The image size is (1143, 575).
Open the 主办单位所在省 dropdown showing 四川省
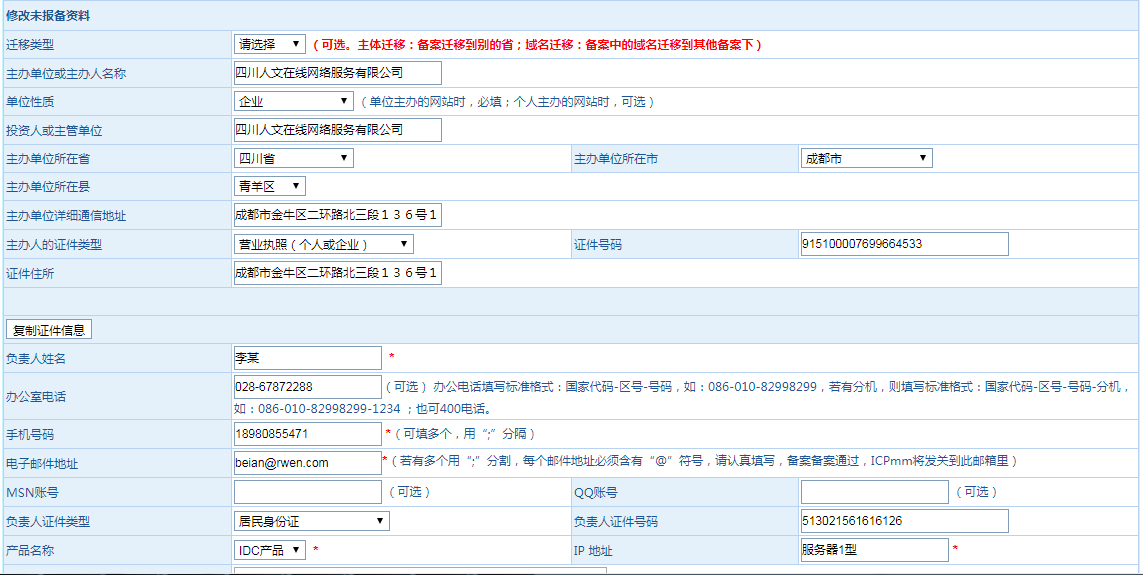(293, 158)
